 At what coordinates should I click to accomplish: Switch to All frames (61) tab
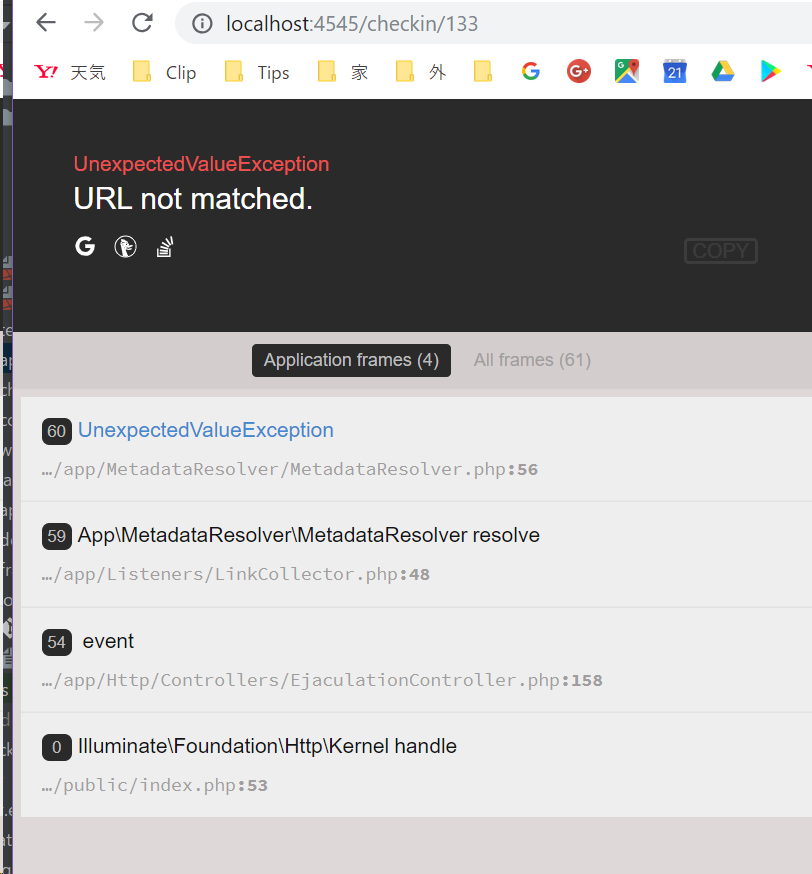pyautogui.click(x=532, y=360)
